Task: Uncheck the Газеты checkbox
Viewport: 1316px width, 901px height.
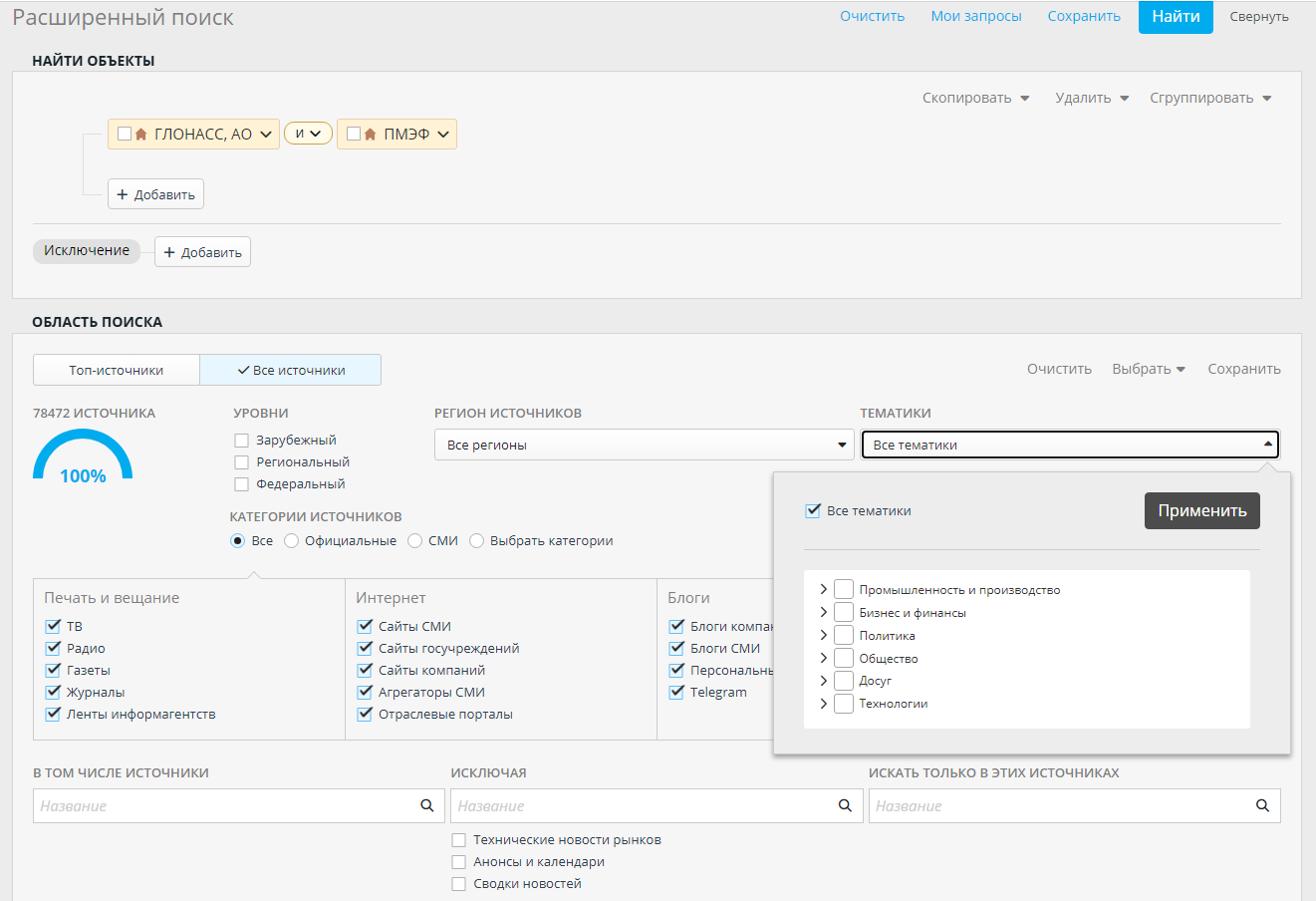Action: [x=54, y=670]
